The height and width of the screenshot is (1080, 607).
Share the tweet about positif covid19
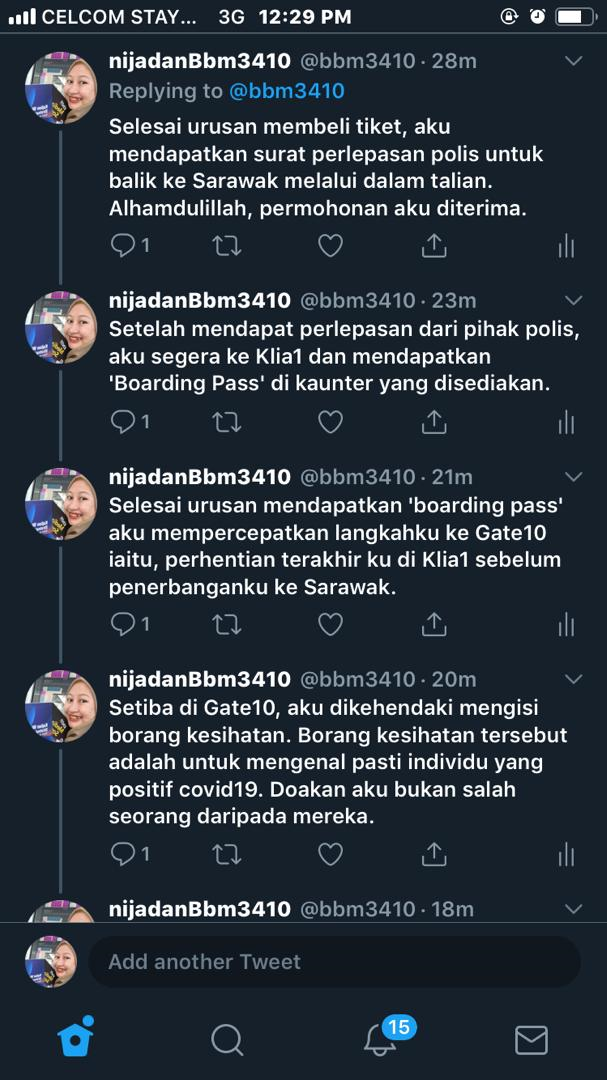(x=434, y=854)
